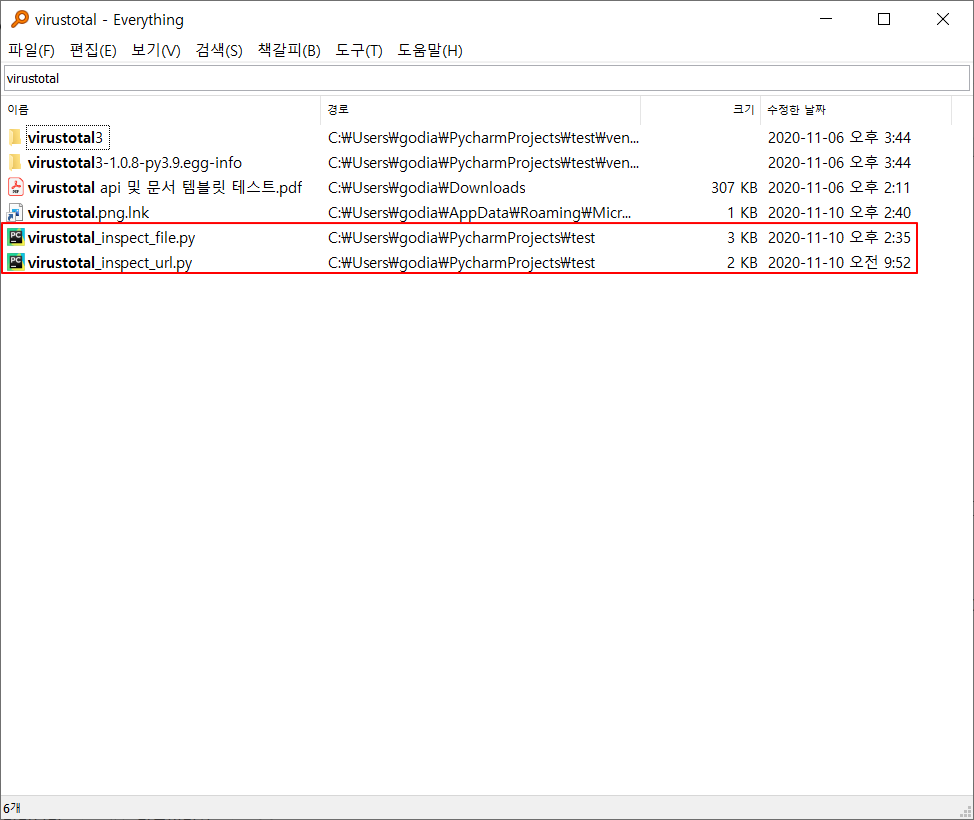Screen dimensions: 974x820
Task: Sort results by 수정한 날짜 column header
Action: click(856, 109)
